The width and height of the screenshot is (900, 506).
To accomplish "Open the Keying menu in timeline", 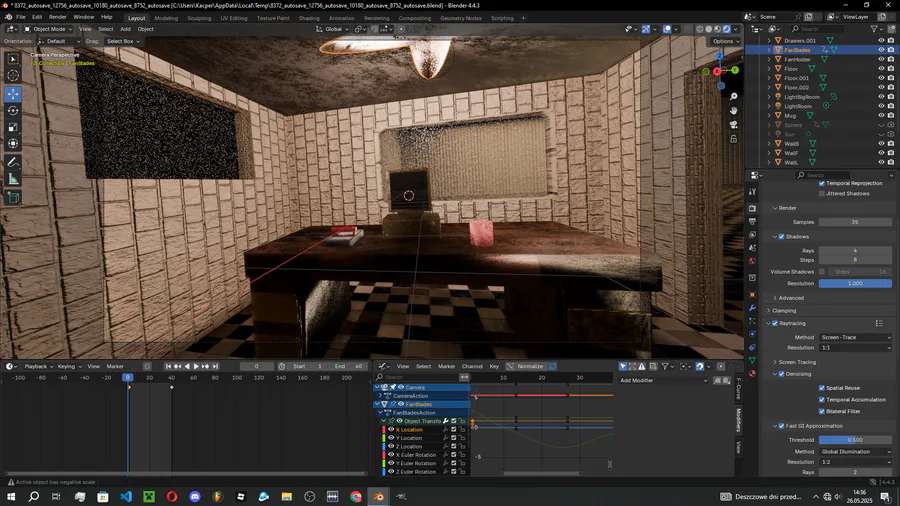I will [x=68, y=367].
